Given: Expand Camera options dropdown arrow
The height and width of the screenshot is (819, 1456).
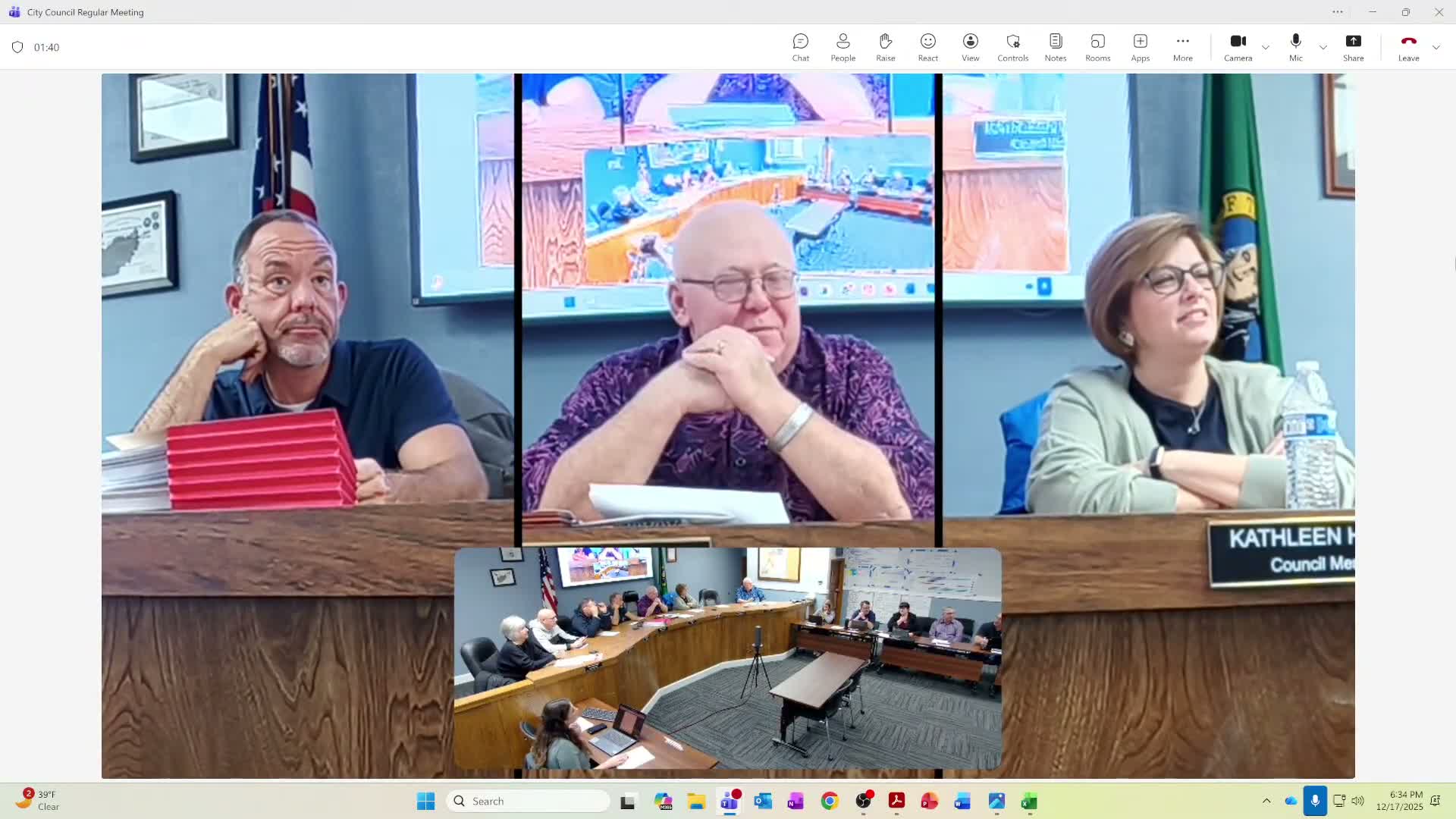Looking at the screenshot, I should click(1266, 48).
